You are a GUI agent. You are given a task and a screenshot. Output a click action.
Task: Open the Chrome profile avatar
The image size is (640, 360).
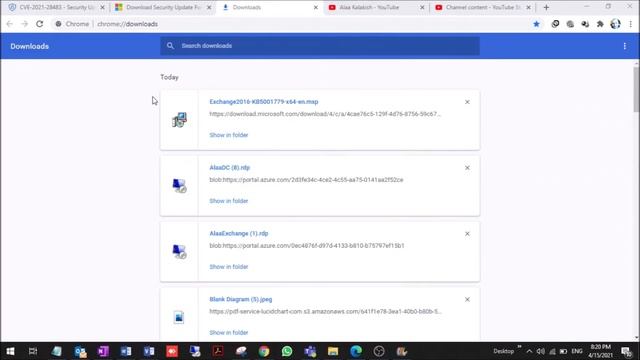click(615, 24)
